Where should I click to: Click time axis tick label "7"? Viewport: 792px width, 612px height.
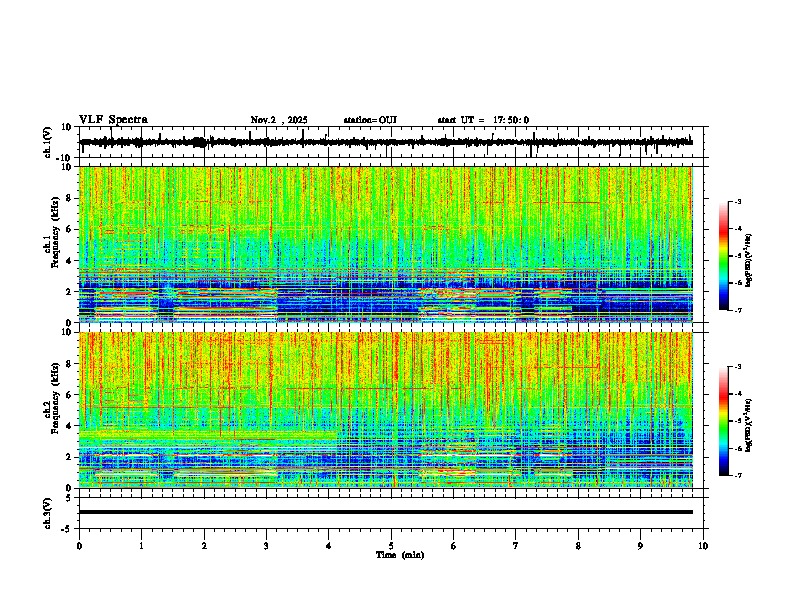516,546
